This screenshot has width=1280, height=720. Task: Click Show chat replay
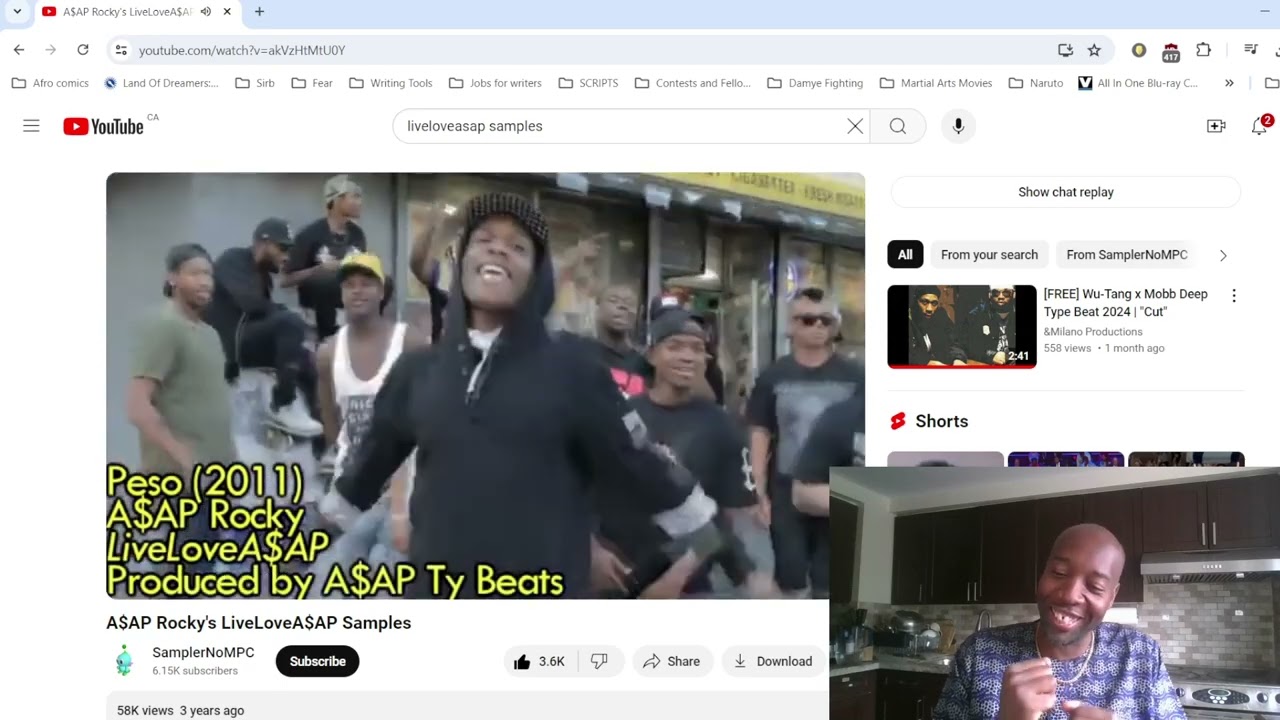point(1065,192)
